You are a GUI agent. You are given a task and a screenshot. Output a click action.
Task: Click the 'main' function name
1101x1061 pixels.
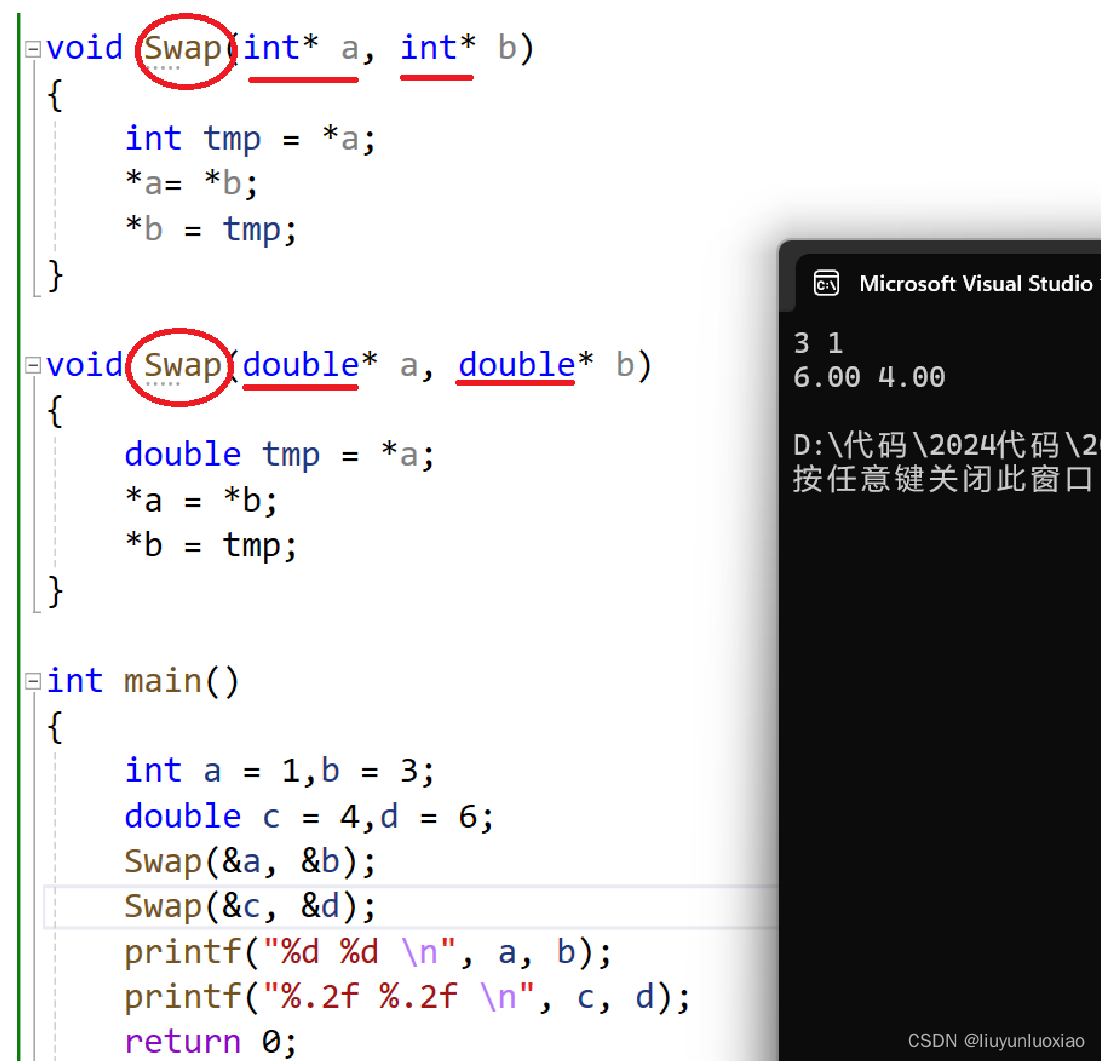163,682
